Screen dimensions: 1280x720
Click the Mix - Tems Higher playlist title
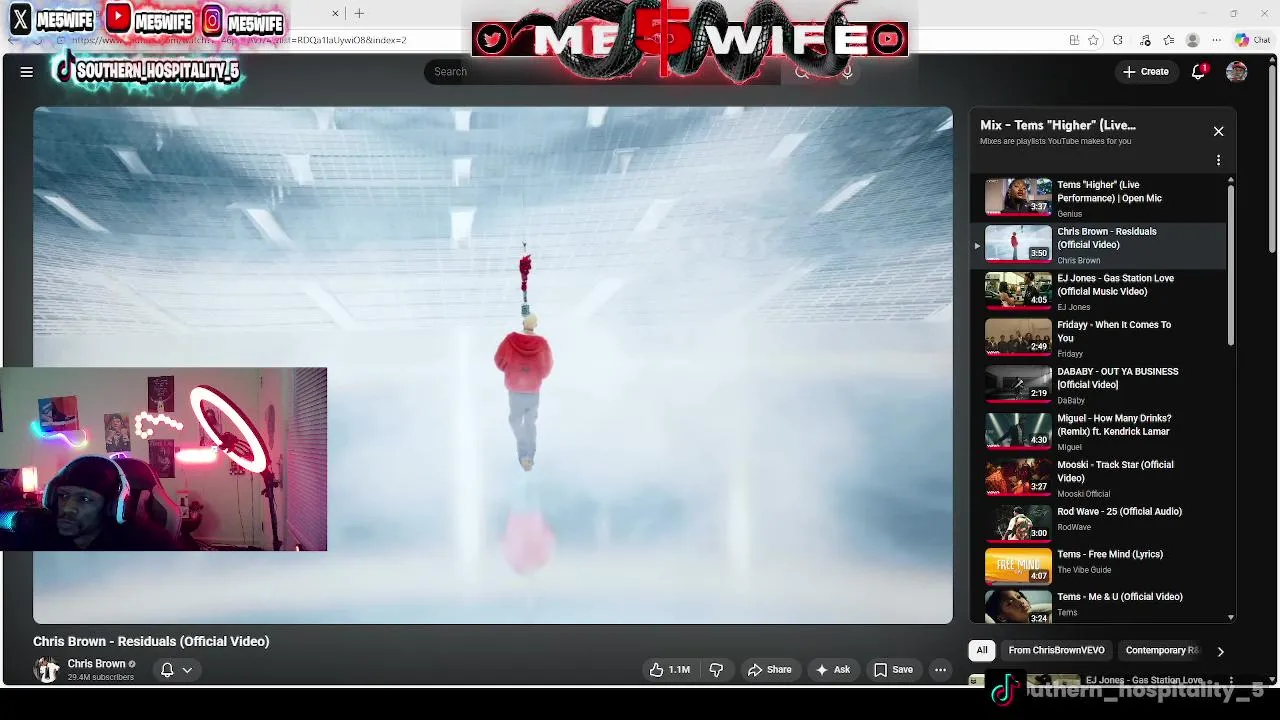[1058, 125]
